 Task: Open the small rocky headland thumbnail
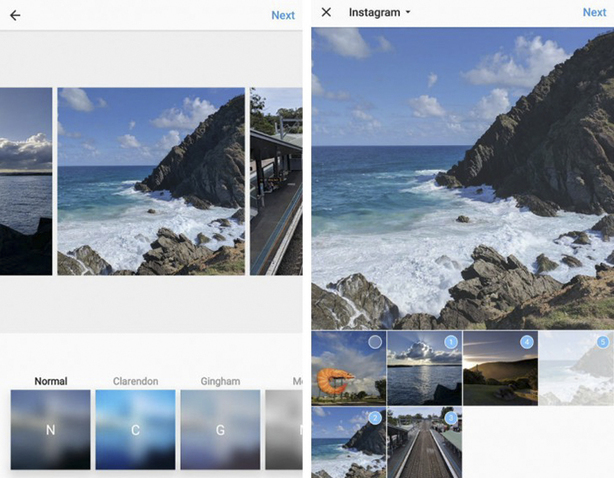(349, 442)
